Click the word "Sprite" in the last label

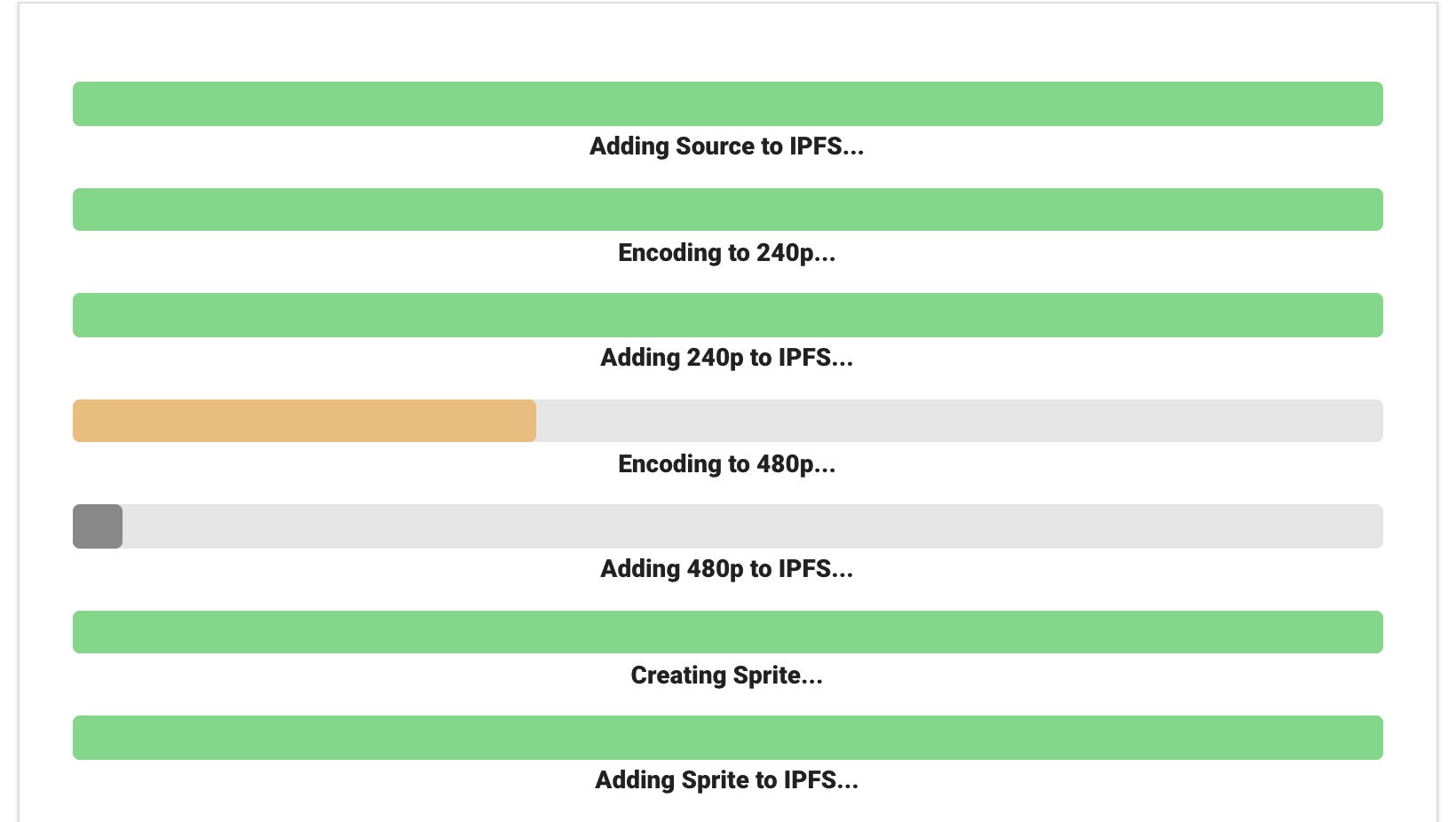pos(715,780)
